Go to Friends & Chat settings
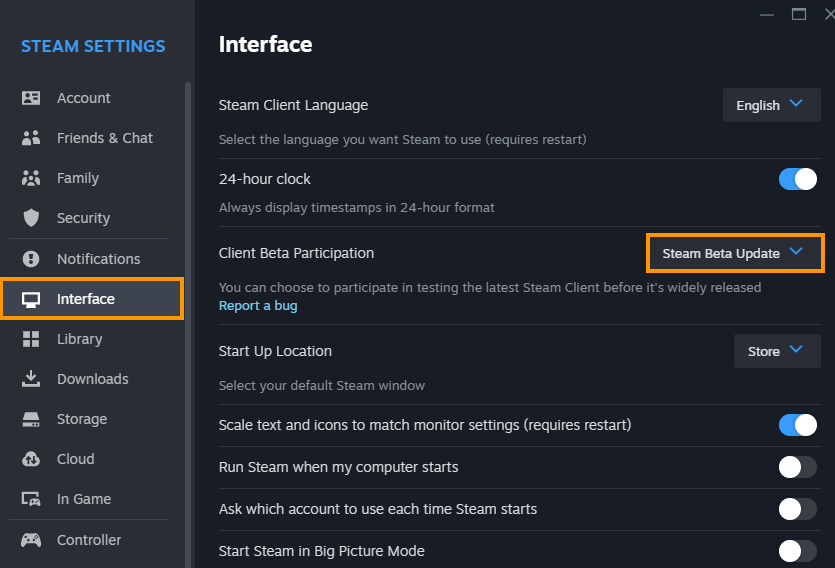The image size is (835, 568). [x=92, y=138]
